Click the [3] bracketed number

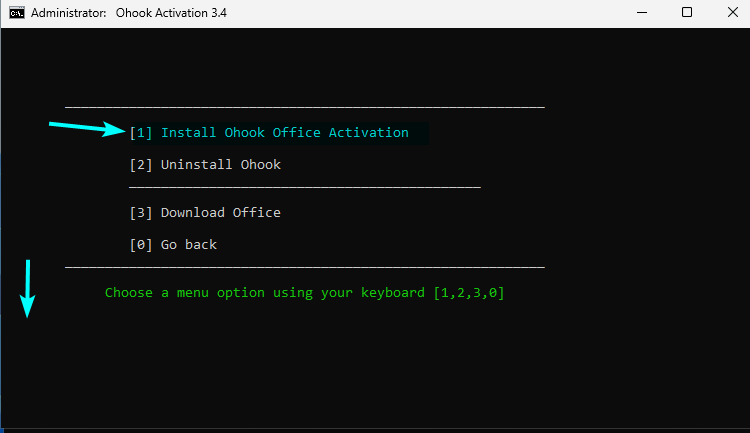pos(141,212)
